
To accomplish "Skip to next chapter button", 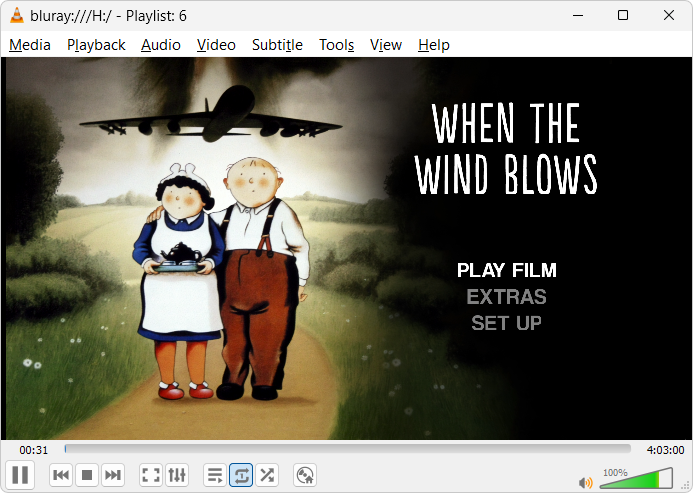I will (113, 475).
